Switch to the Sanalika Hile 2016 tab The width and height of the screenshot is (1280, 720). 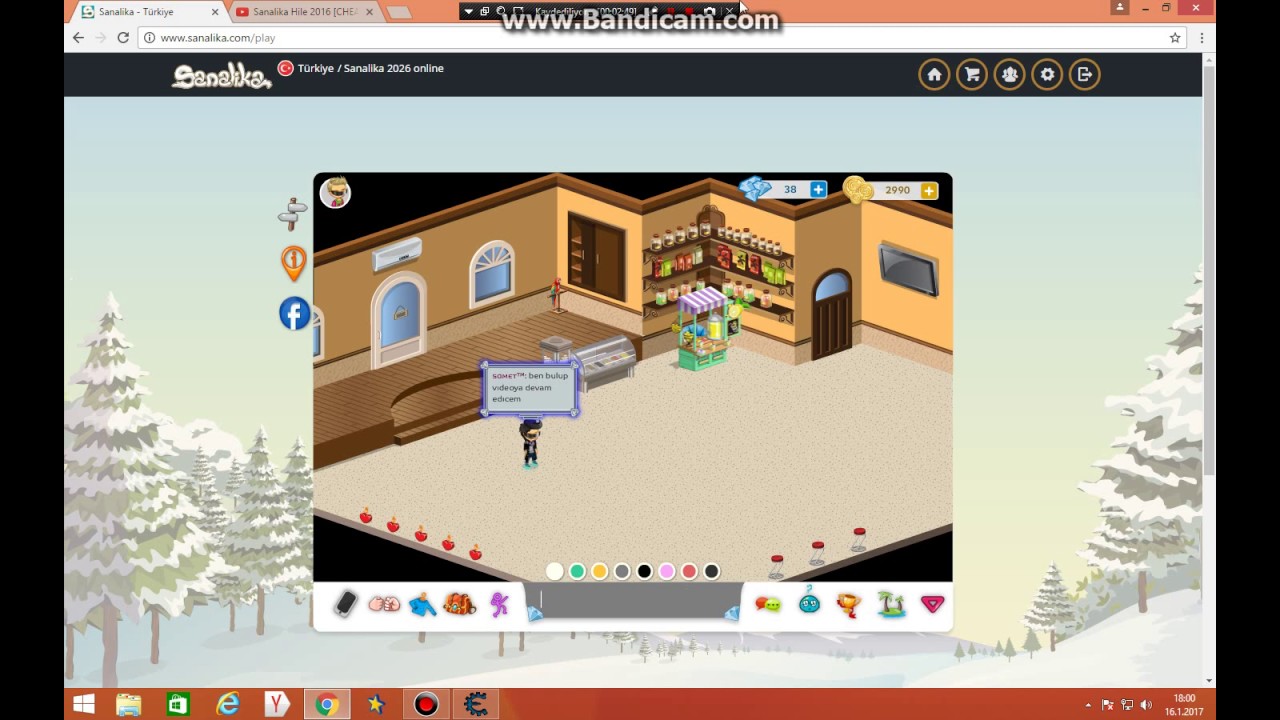303,12
